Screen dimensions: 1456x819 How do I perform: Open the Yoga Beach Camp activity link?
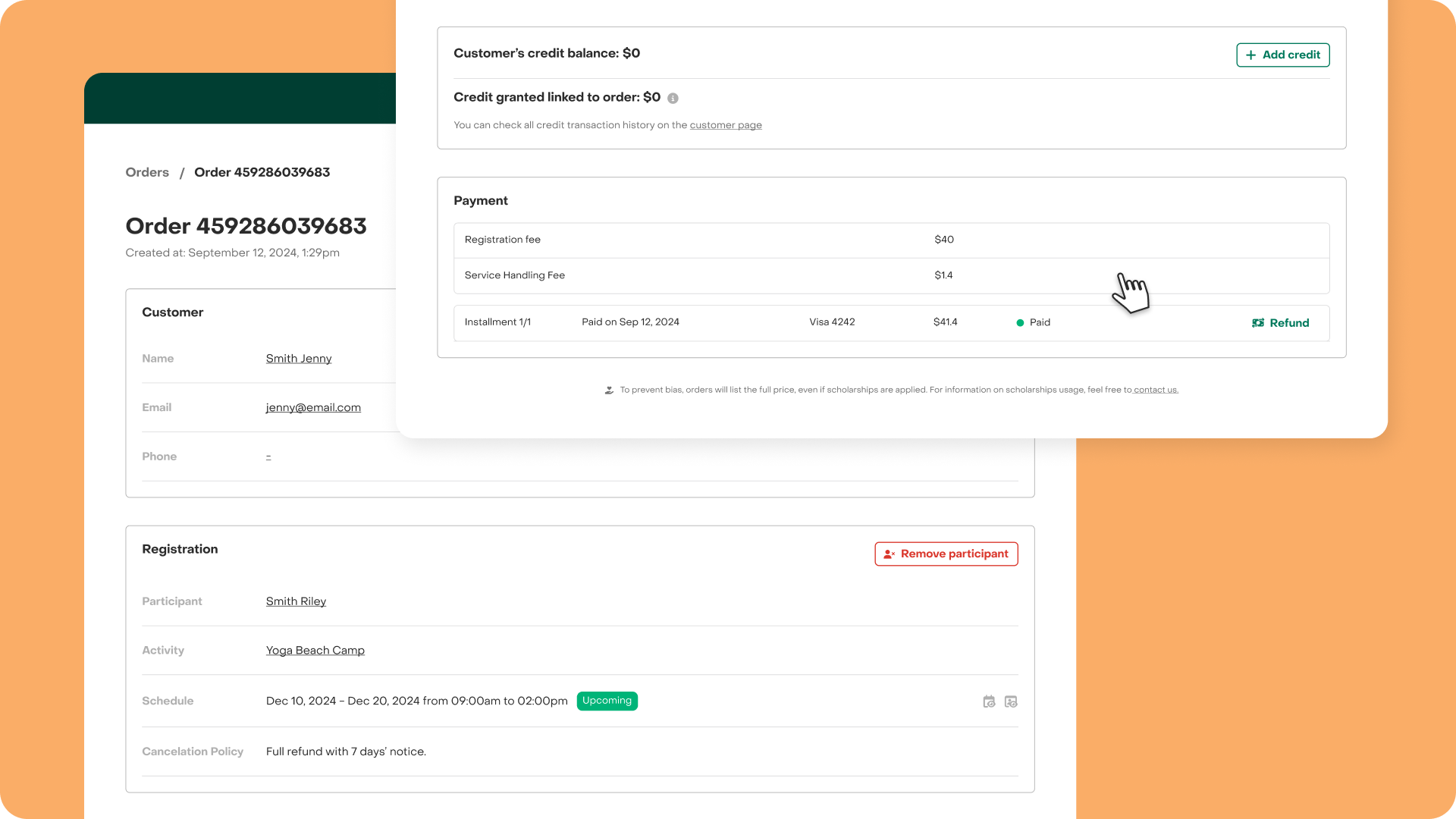(315, 651)
